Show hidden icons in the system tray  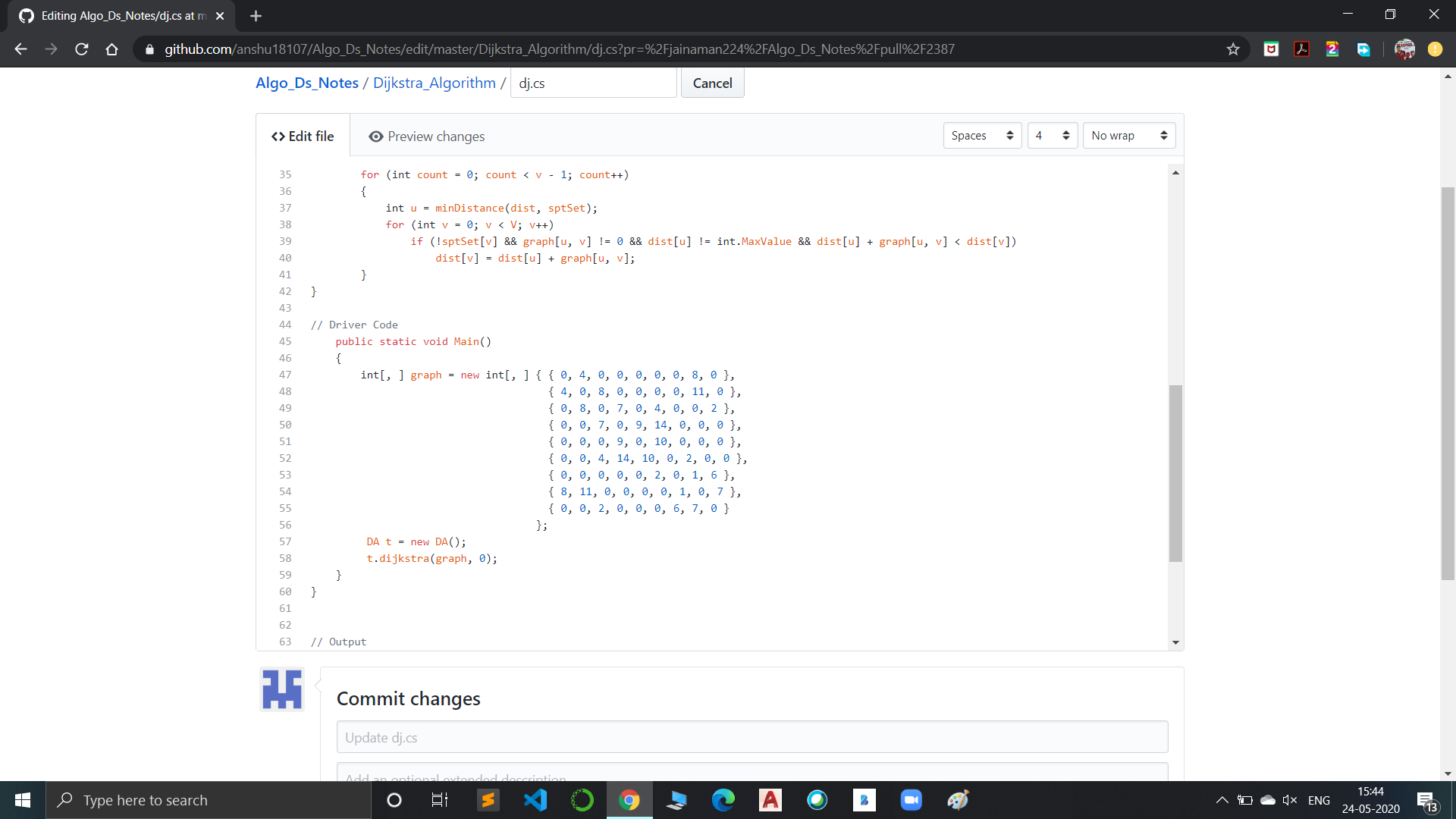(1222, 799)
